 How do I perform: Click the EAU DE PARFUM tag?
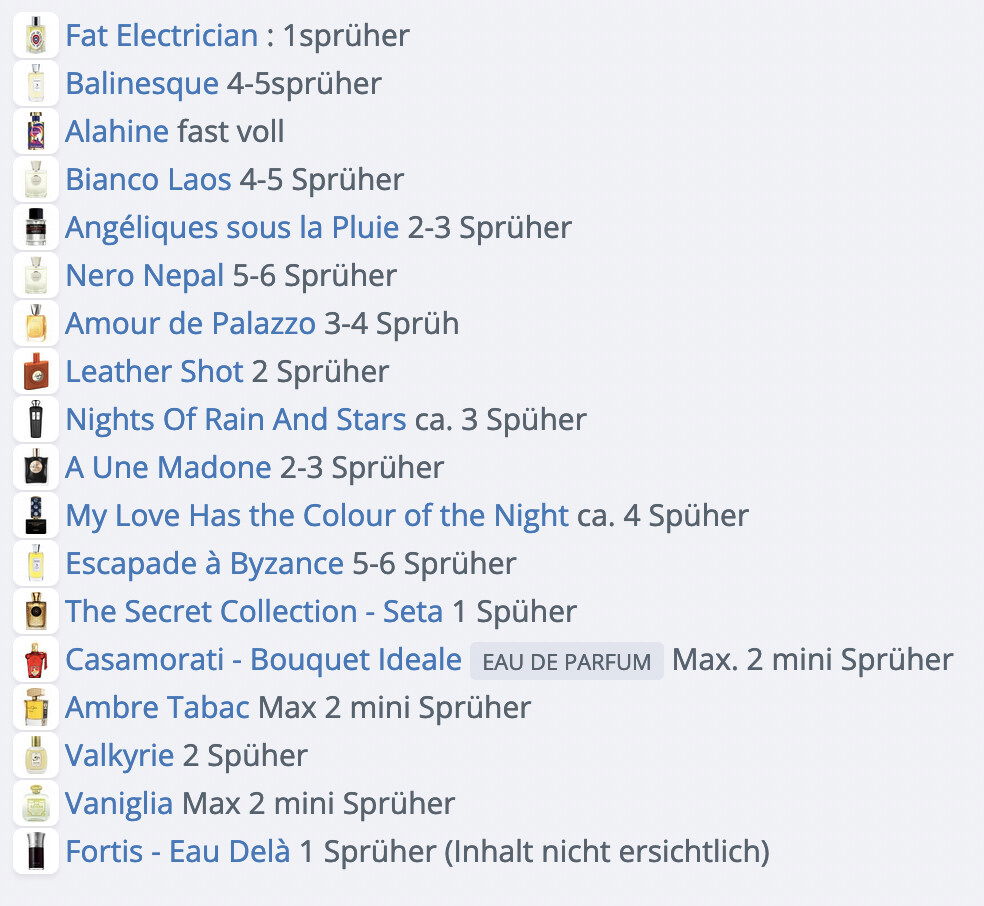point(567,661)
